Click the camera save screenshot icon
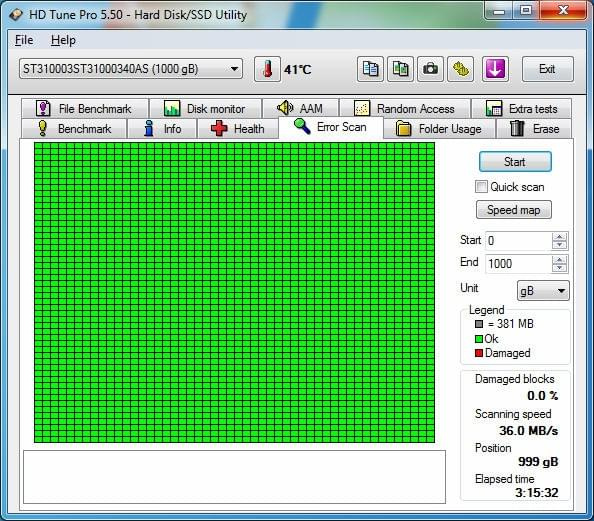Image resolution: width=594 pixels, height=521 pixels. (430, 69)
